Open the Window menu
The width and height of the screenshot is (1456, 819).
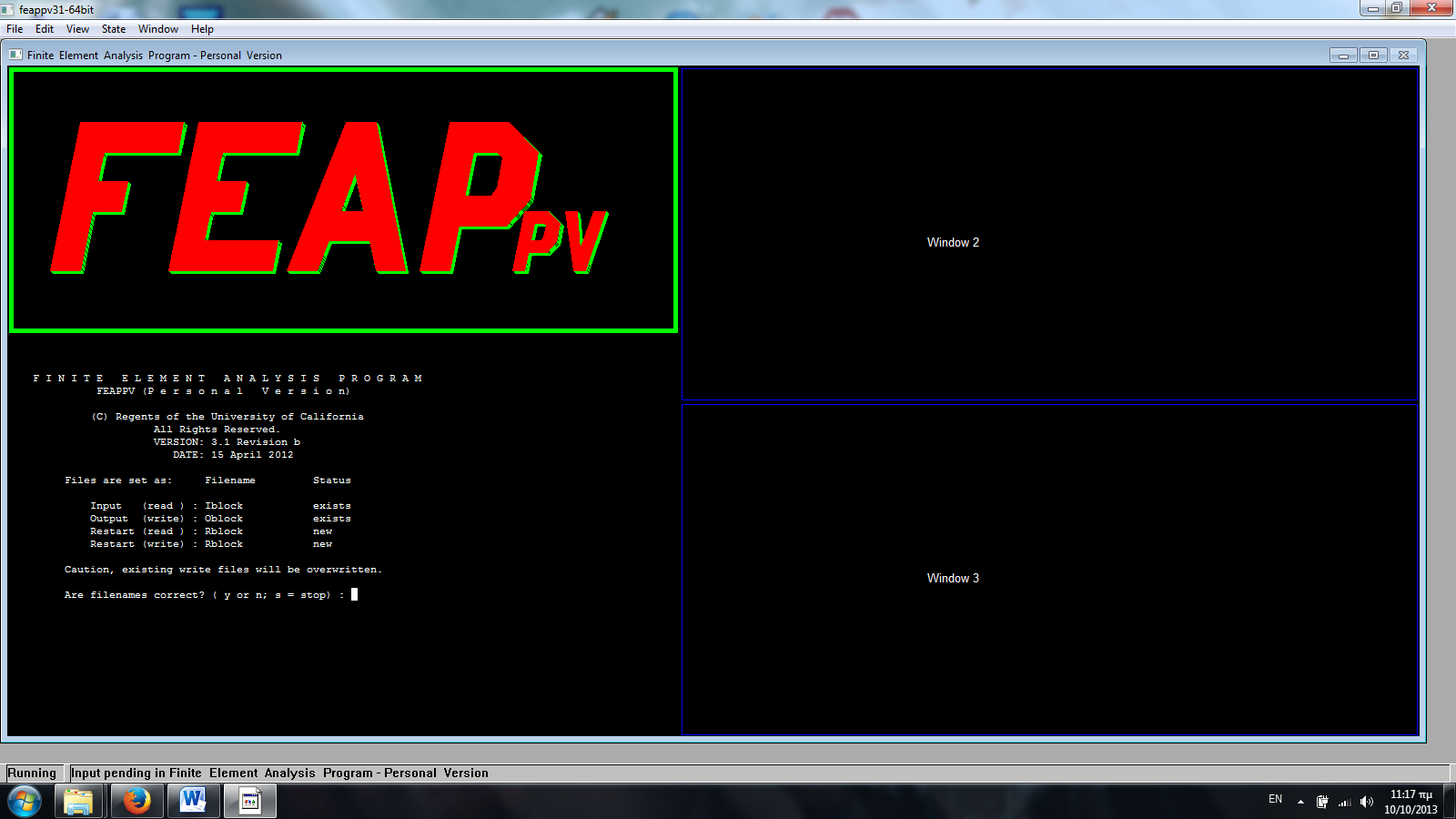point(158,29)
